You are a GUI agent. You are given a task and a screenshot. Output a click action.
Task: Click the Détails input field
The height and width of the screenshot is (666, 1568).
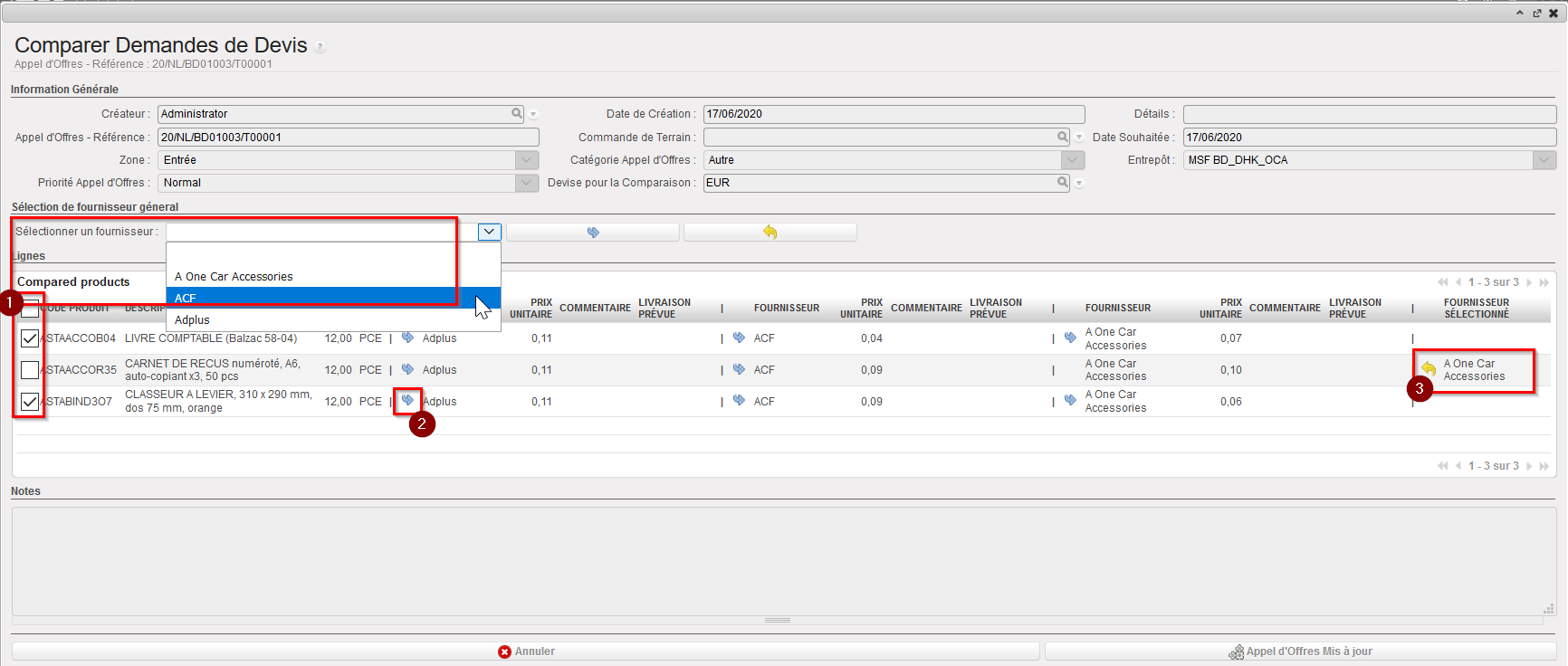point(1369,114)
